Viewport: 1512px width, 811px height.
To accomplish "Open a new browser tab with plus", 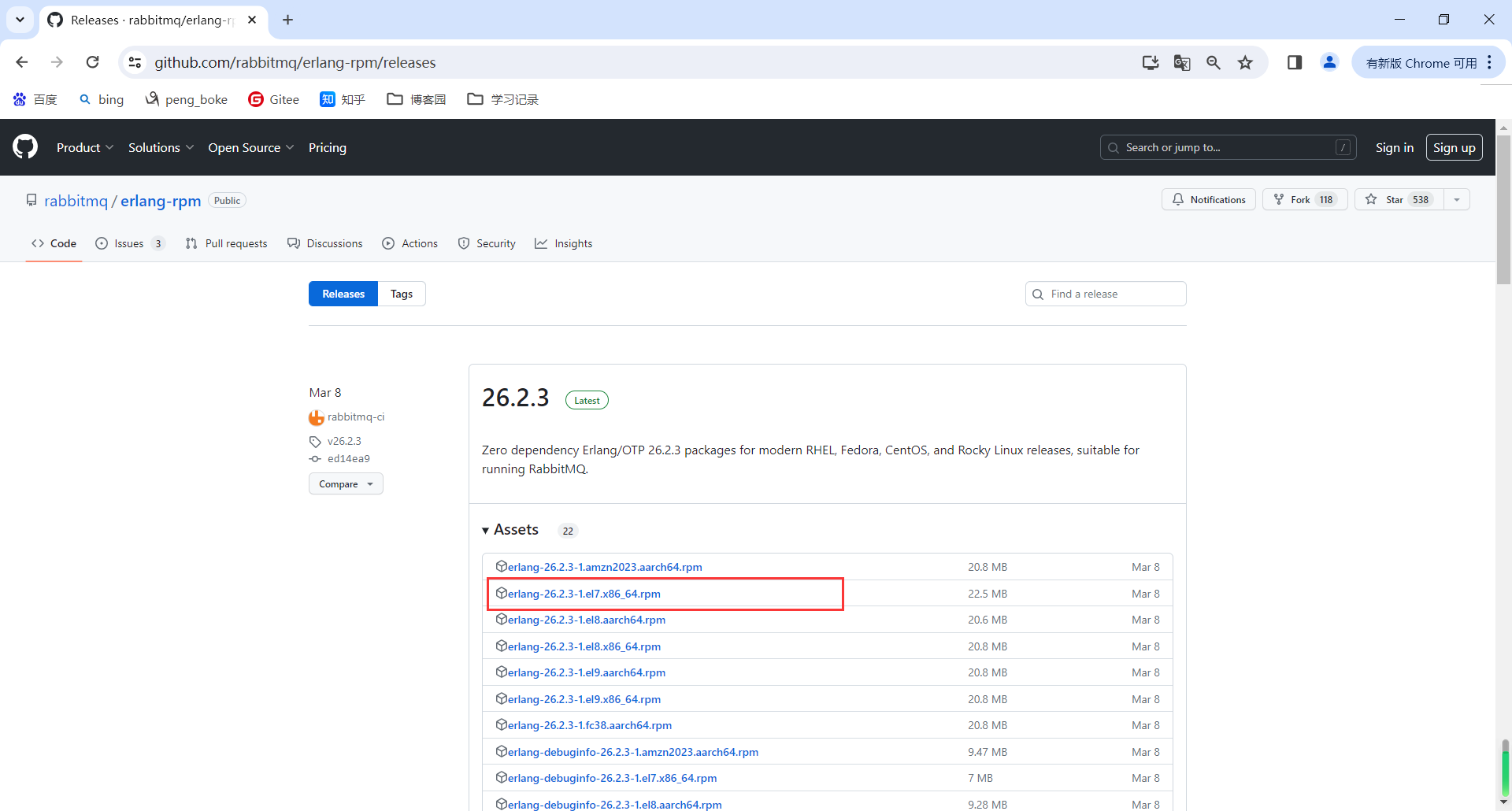I will [287, 20].
